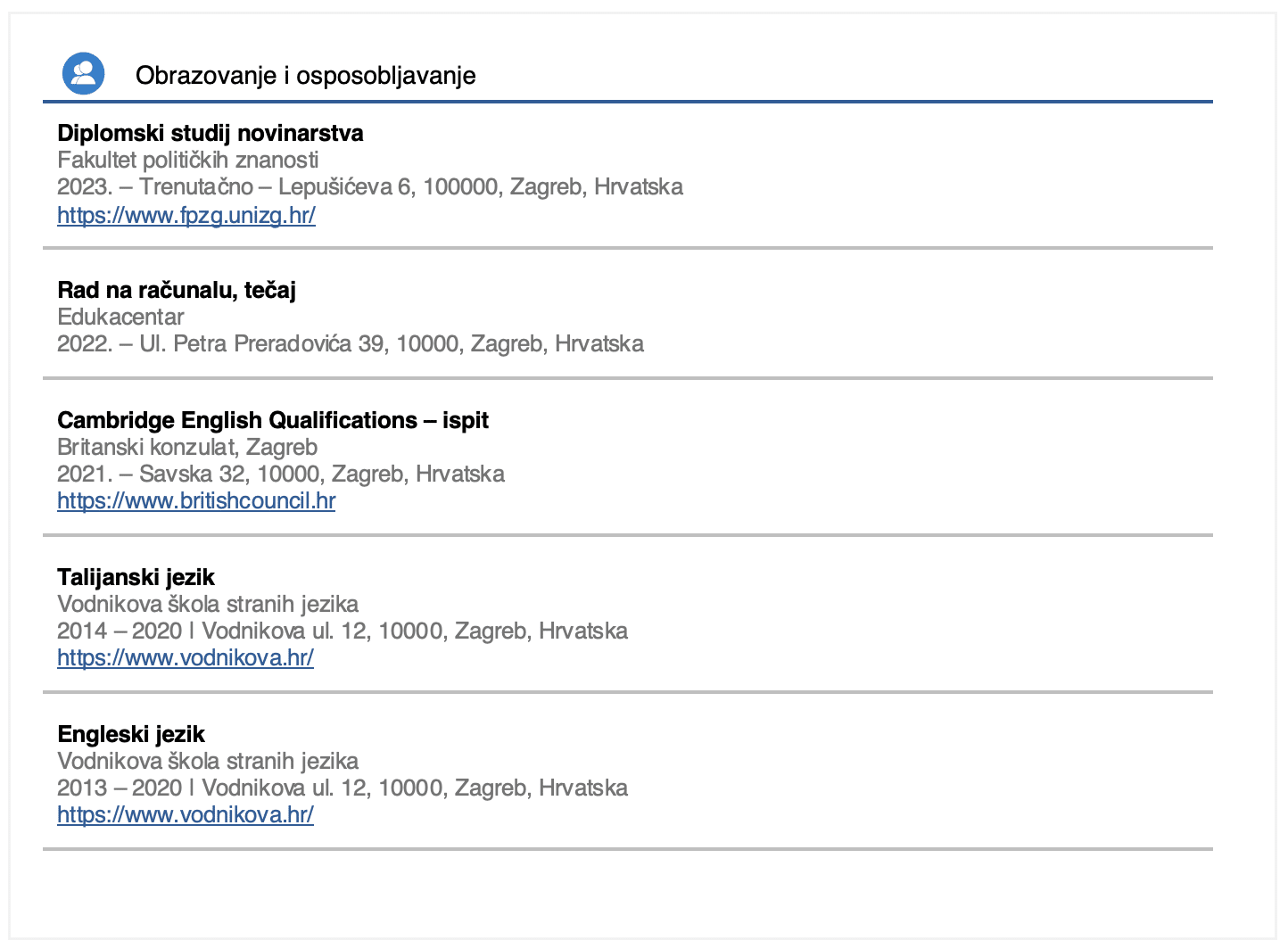This screenshot has height=949, width=1288.
Task: Click the blue profile icon beside the section heading
Action: [x=83, y=73]
